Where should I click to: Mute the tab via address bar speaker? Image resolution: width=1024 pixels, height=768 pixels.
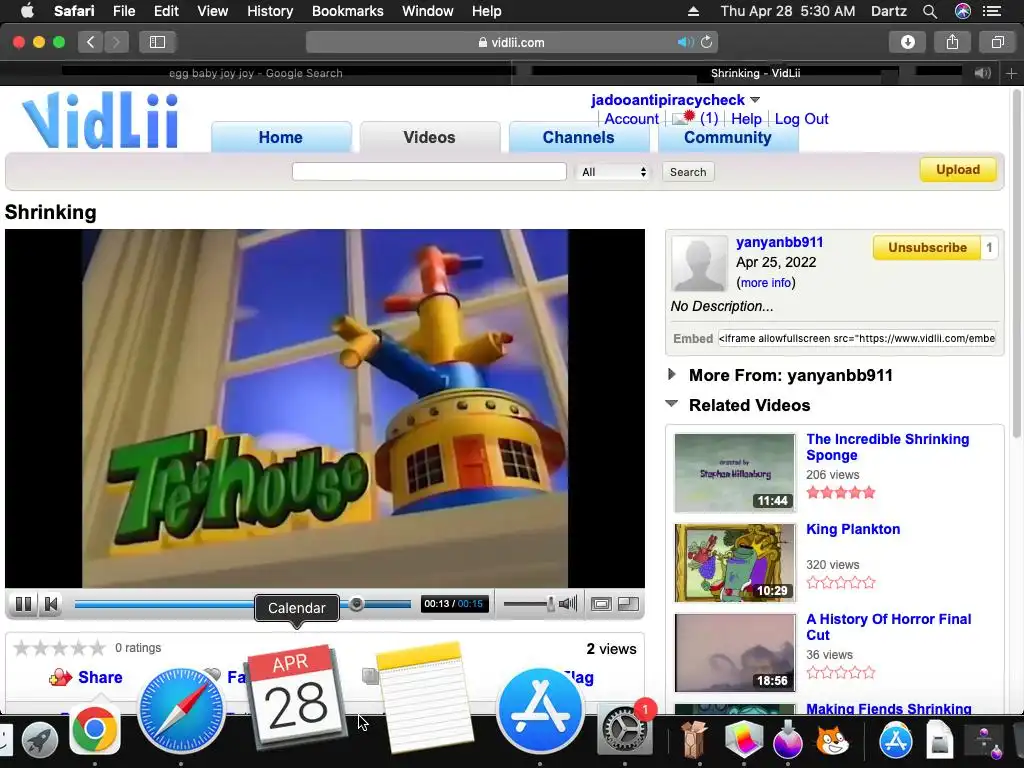(685, 42)
